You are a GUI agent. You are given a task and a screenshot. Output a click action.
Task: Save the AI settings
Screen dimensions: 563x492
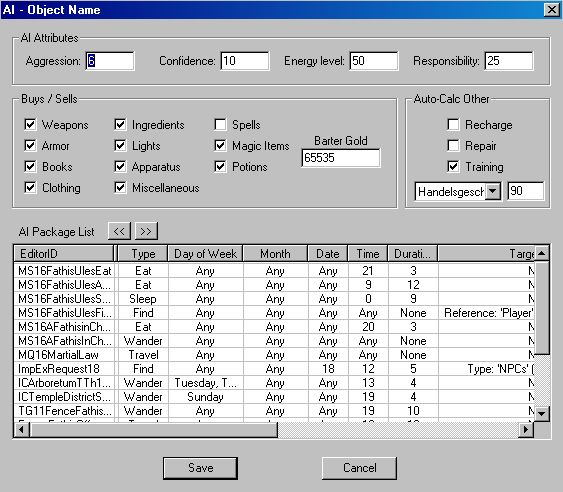(200, 468)
